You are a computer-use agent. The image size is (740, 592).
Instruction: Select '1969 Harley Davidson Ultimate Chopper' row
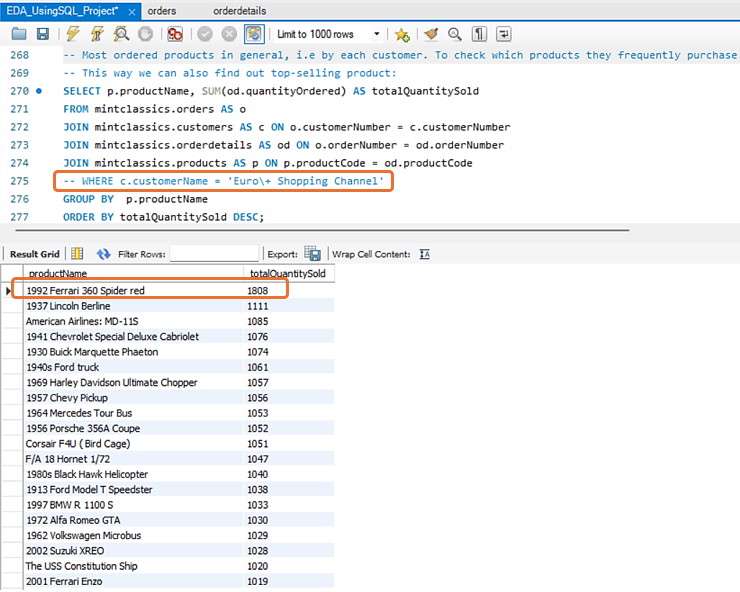tap(179, 382)
